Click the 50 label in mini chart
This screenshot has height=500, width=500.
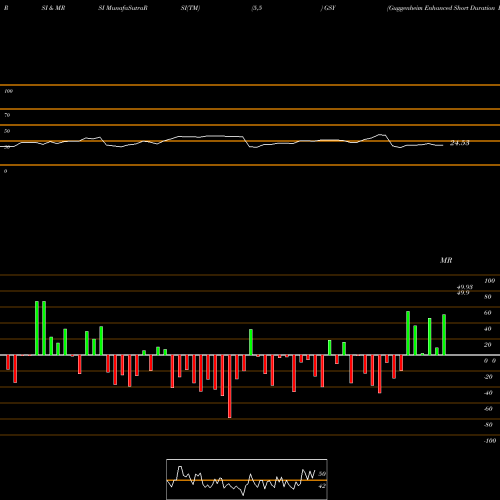click(x=322, y=474)
